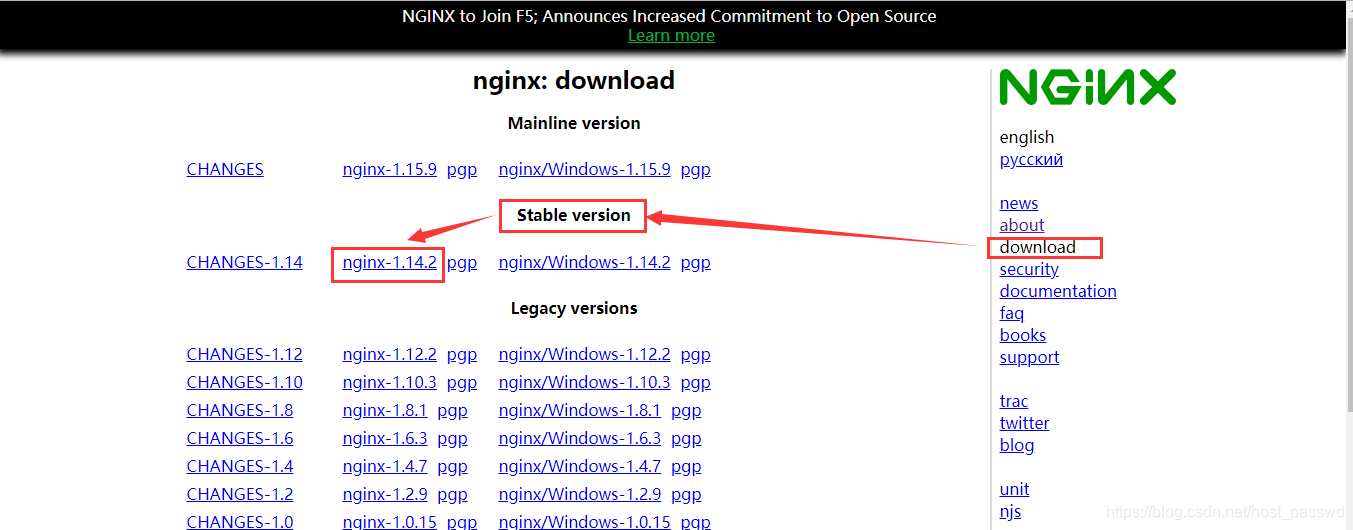
Task: Open pgp signature beside nginx/Windows-1.15.9
Action: click(696, 170)
